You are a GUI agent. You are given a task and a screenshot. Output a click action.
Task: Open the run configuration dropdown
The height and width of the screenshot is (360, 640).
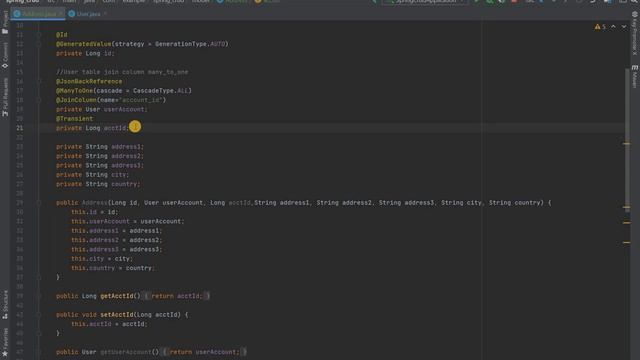(424, 2)
